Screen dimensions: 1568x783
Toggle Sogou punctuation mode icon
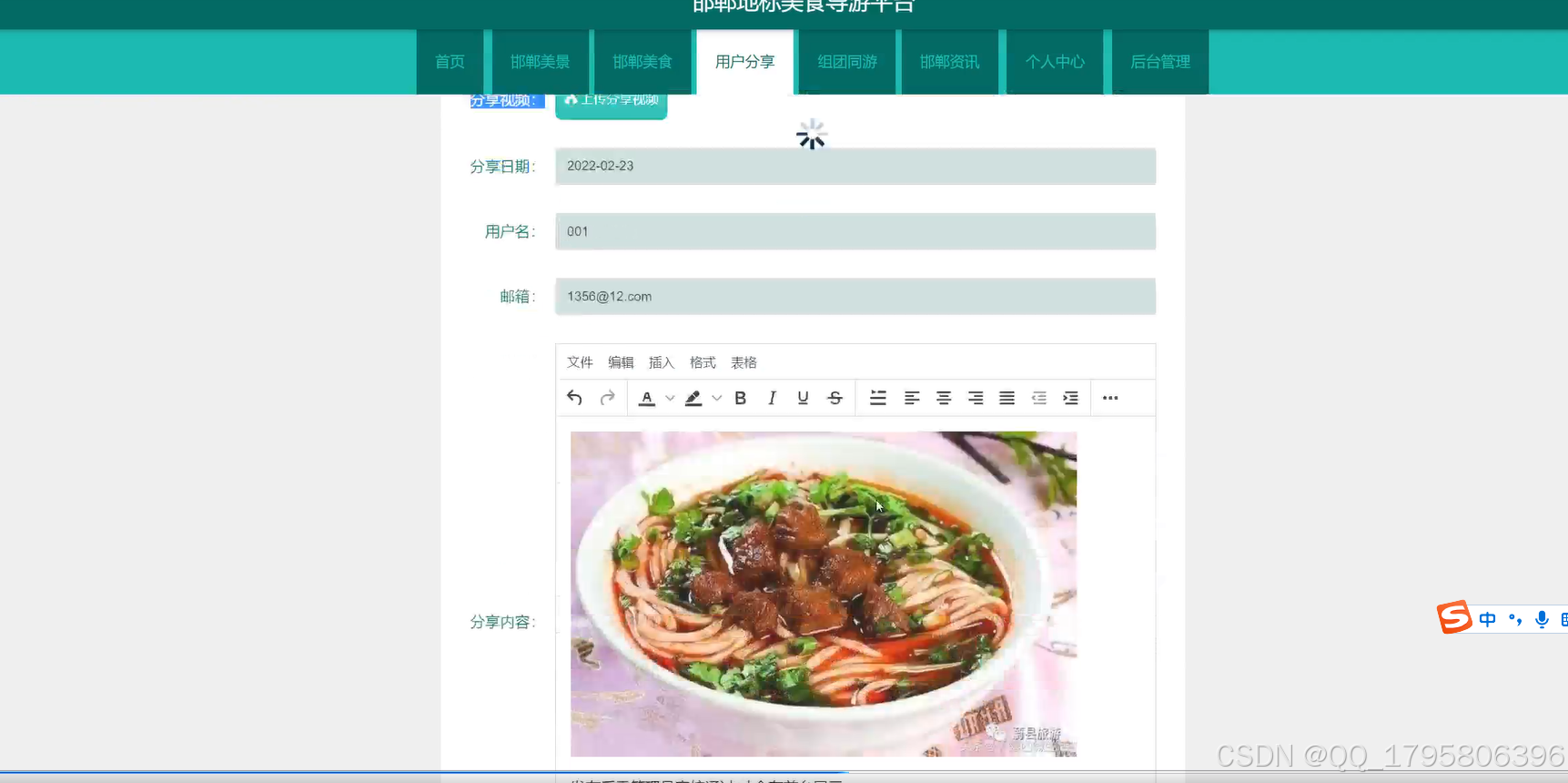1515,620
